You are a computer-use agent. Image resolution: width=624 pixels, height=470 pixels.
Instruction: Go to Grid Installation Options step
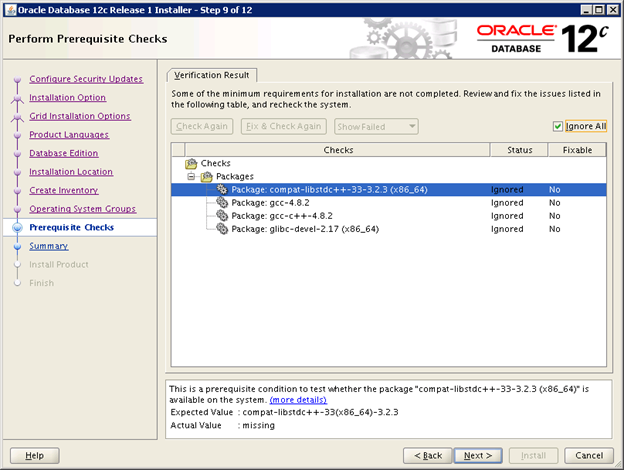coord(80,116)
